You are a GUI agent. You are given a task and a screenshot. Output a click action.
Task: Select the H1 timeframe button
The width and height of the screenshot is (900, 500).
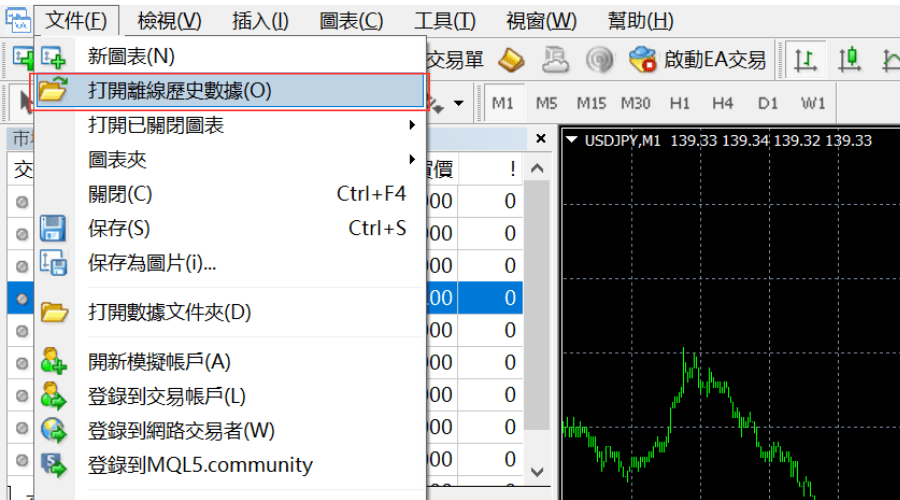[x=680, y=103]
